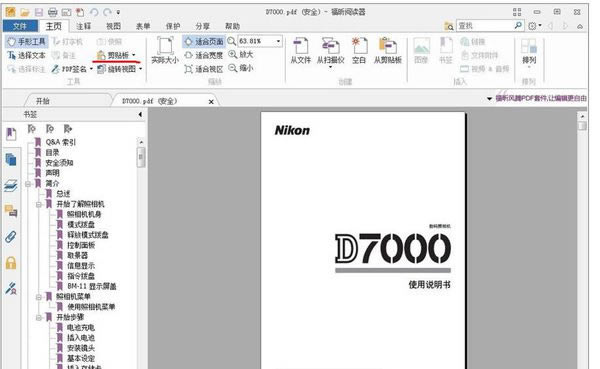Open the attachments paperclip side panel

tap(11, 237)
